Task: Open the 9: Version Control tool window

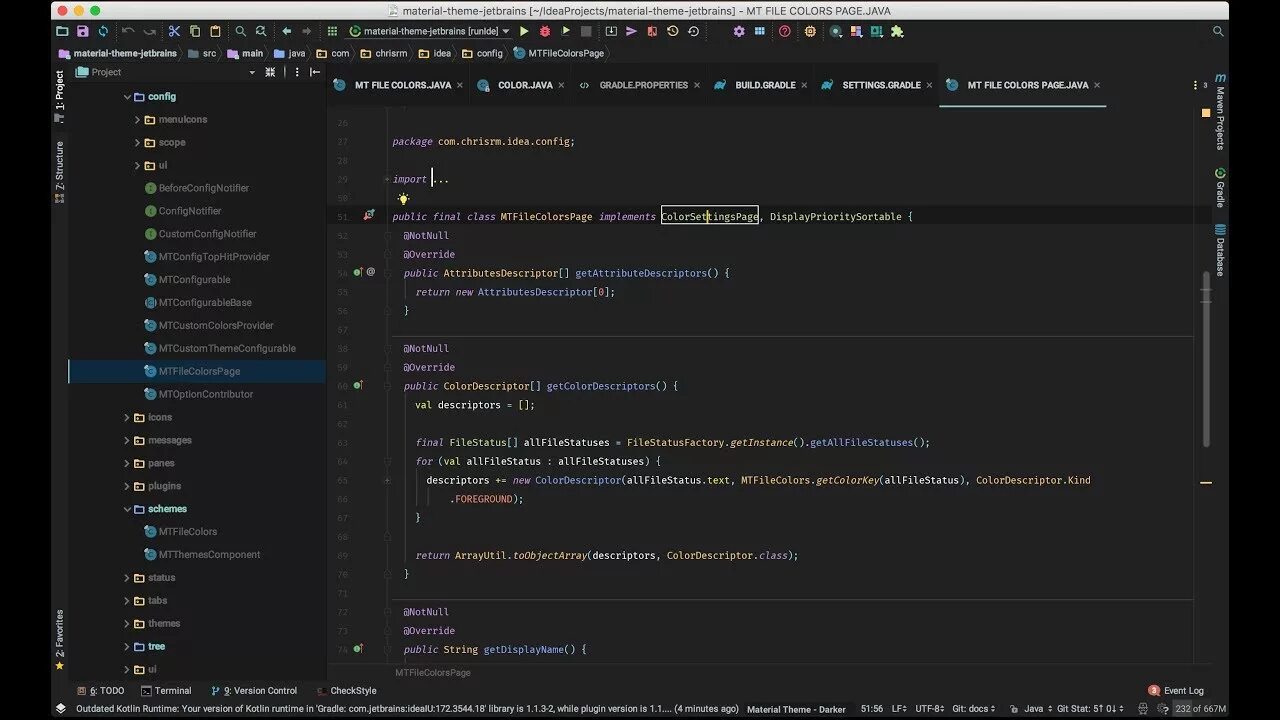Action: coord(254,691)
